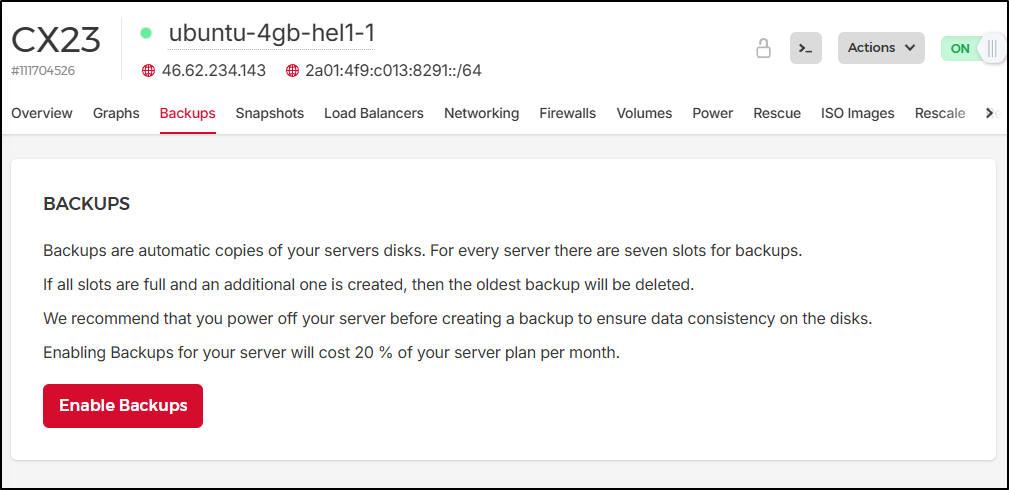Show more tabs with right arrow
This screenshot has height=490, width=1009.
pyautogui.click(x=991, y=113)
